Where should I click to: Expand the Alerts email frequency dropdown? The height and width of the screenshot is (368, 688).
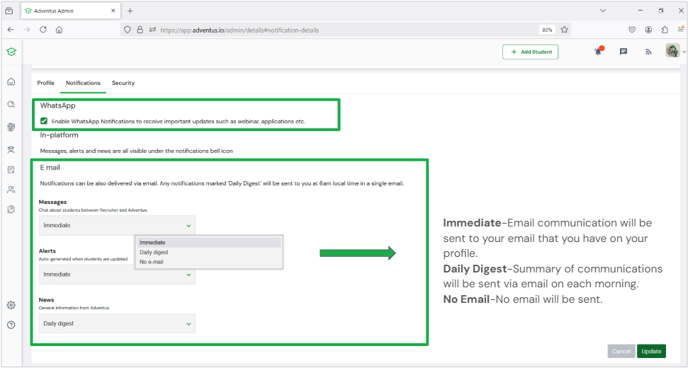click(x=117, y=275)
